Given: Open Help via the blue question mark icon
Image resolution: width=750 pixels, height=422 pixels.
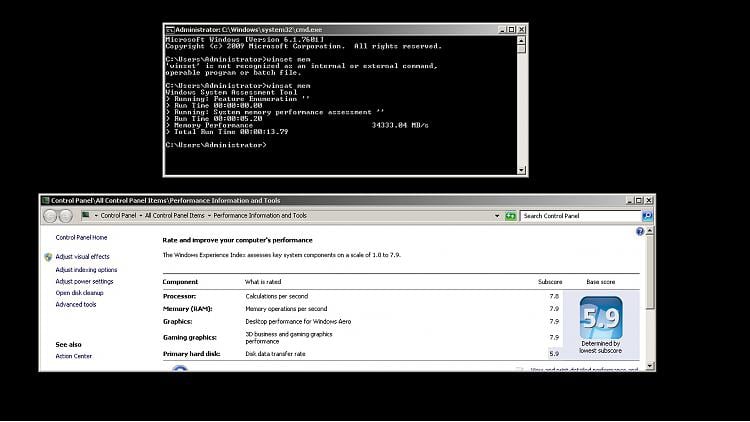Looking at the screenshot, I should [x=640, y=232].
